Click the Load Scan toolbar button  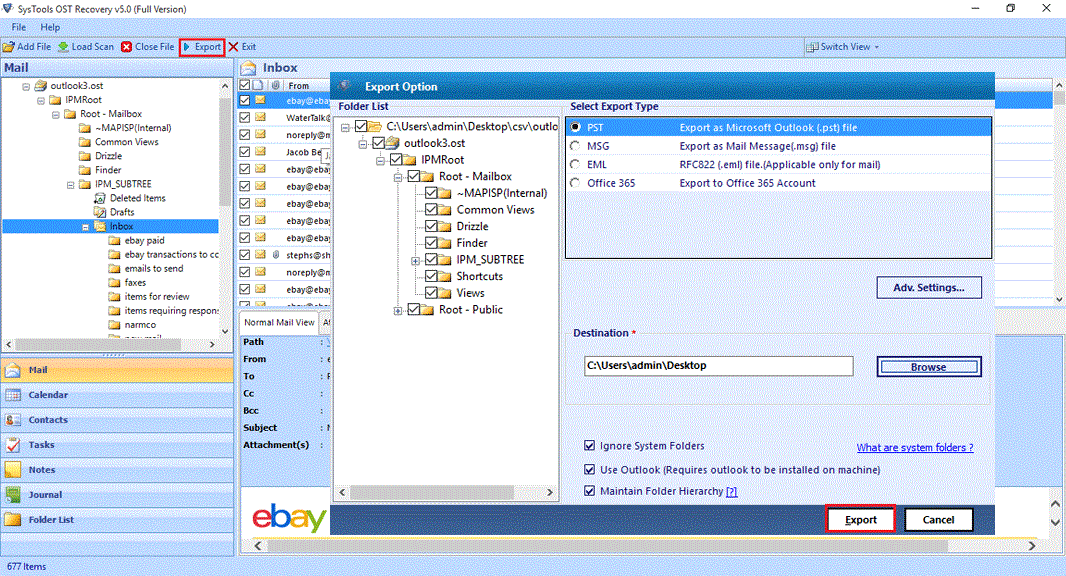86,47
